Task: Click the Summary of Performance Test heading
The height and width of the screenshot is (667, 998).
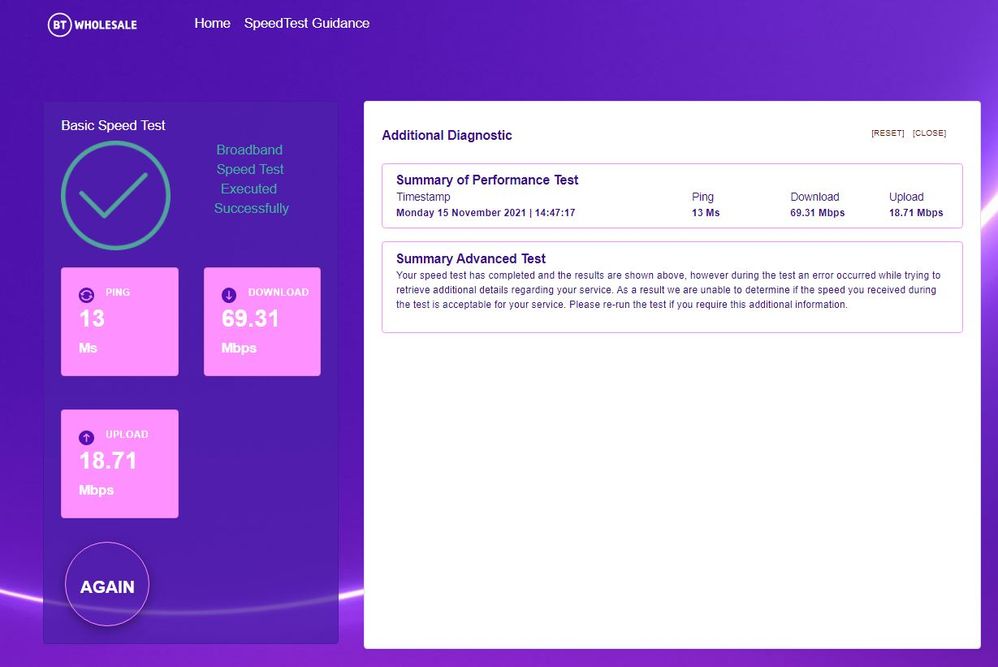Action: [x=487, y=180]
